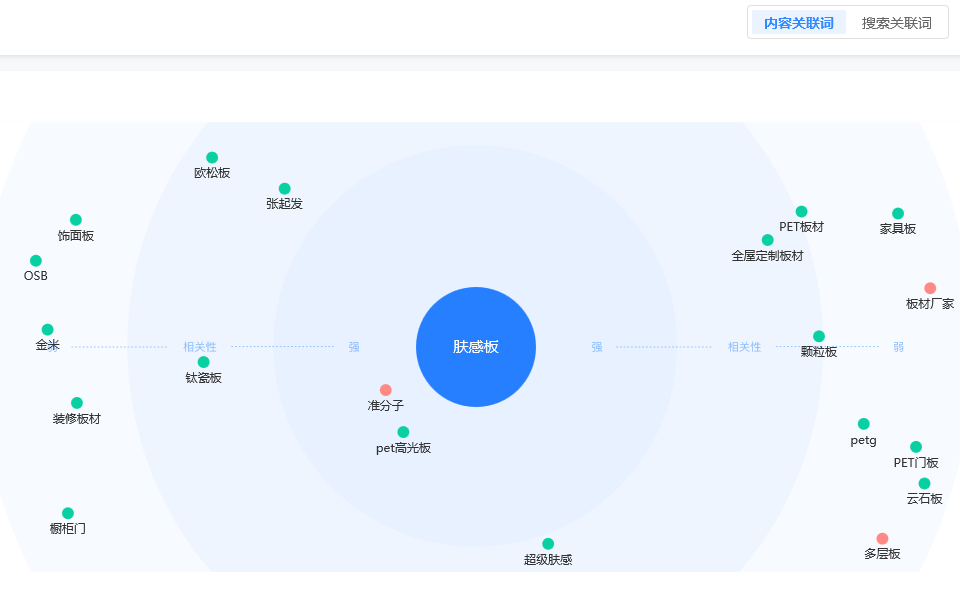Click the central 肤感板 circle
This screenshot has height=594, width=960.
coord(476,347)
